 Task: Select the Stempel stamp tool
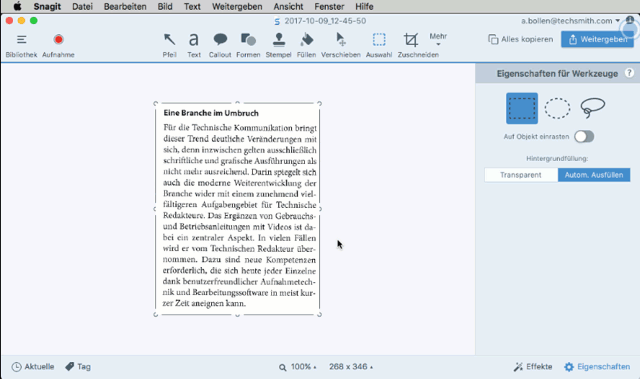click(x=278, y=45)
